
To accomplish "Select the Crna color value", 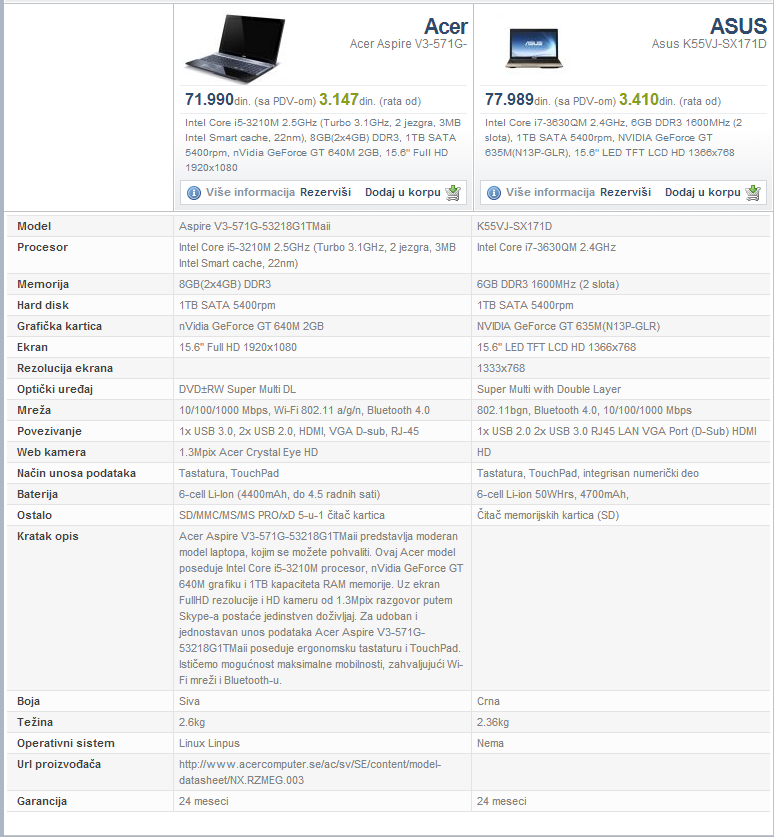I will pos(488,701).
